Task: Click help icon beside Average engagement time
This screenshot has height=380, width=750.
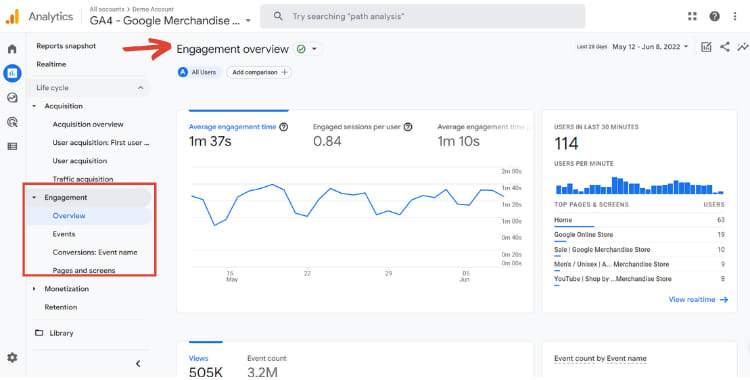Action: (x=284, y=127)
